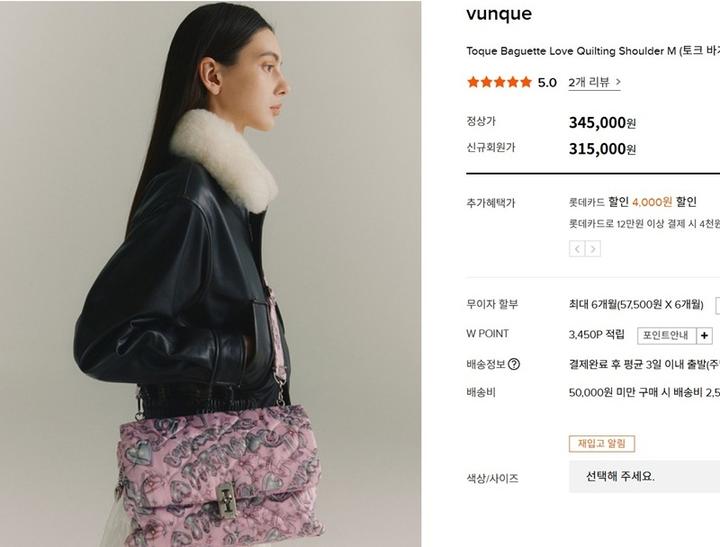Go to next benefit with right arrow
Viewport: 720px width, 547px height.
coord(593,249)
